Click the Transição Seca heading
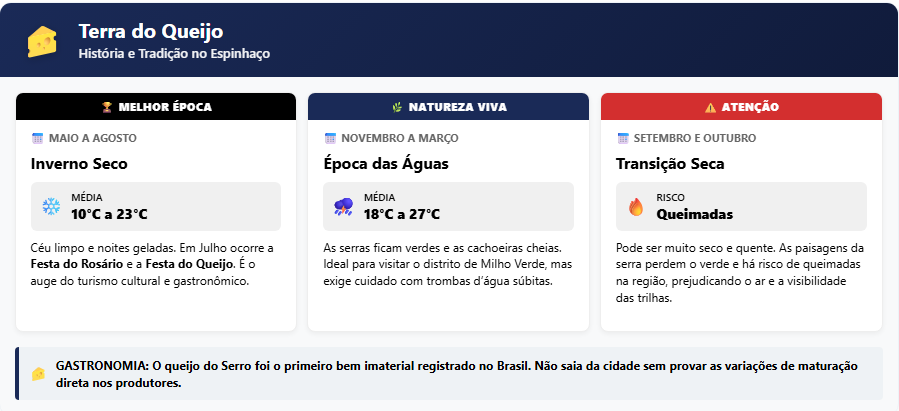Image resolution: width=899 pixels, height=411 pixels. click(670, 164)
